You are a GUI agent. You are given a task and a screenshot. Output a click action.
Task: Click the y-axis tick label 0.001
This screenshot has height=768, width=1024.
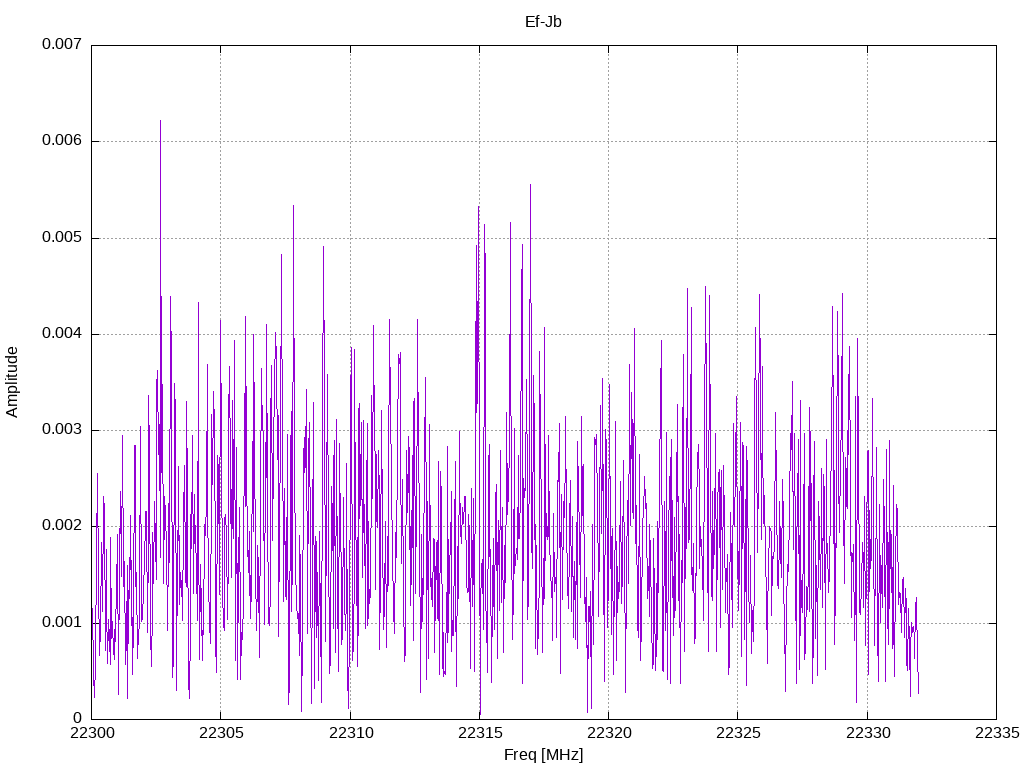62,622
